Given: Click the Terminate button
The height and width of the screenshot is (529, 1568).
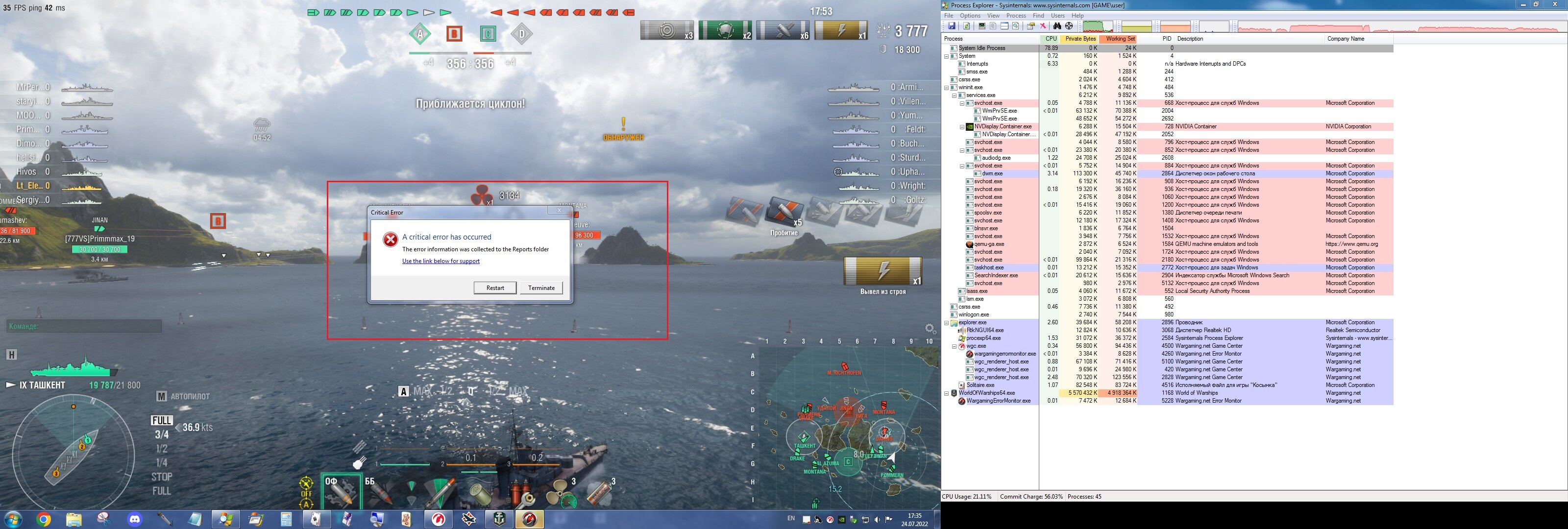Looking at the screenshot, I should [541, 288].
